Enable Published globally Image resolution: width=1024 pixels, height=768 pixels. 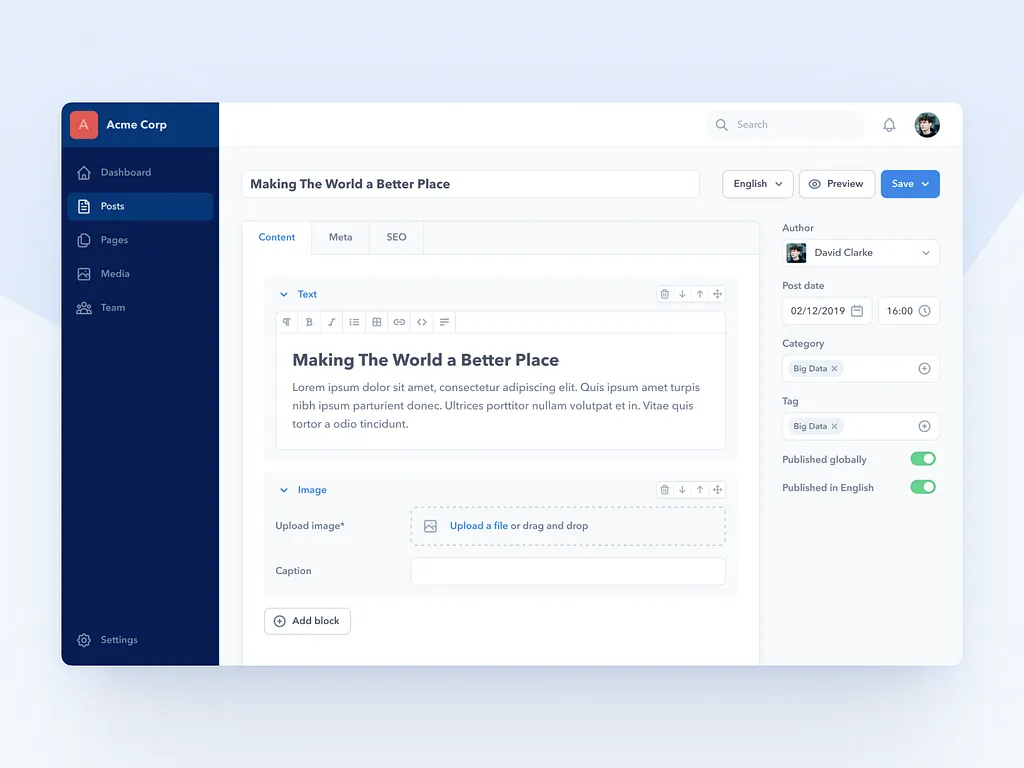pyautogui.click(x=922, y=458)
